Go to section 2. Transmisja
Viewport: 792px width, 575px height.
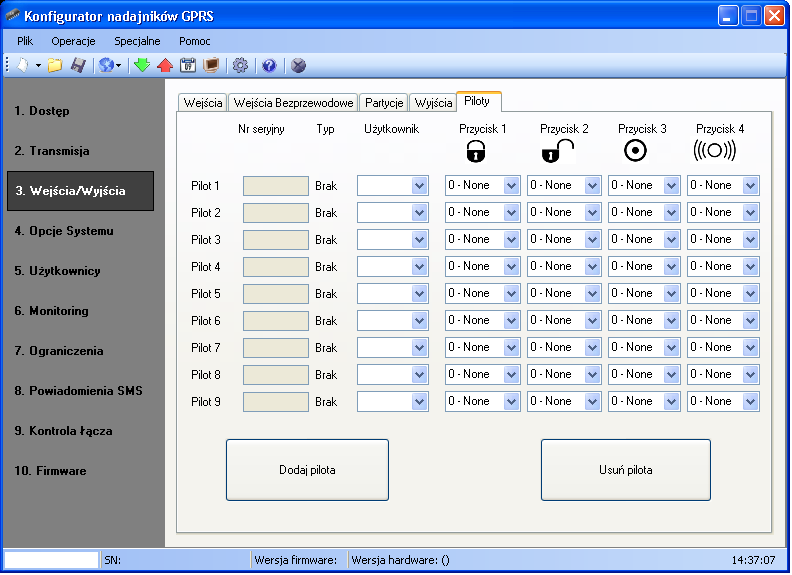click(52, 151)
